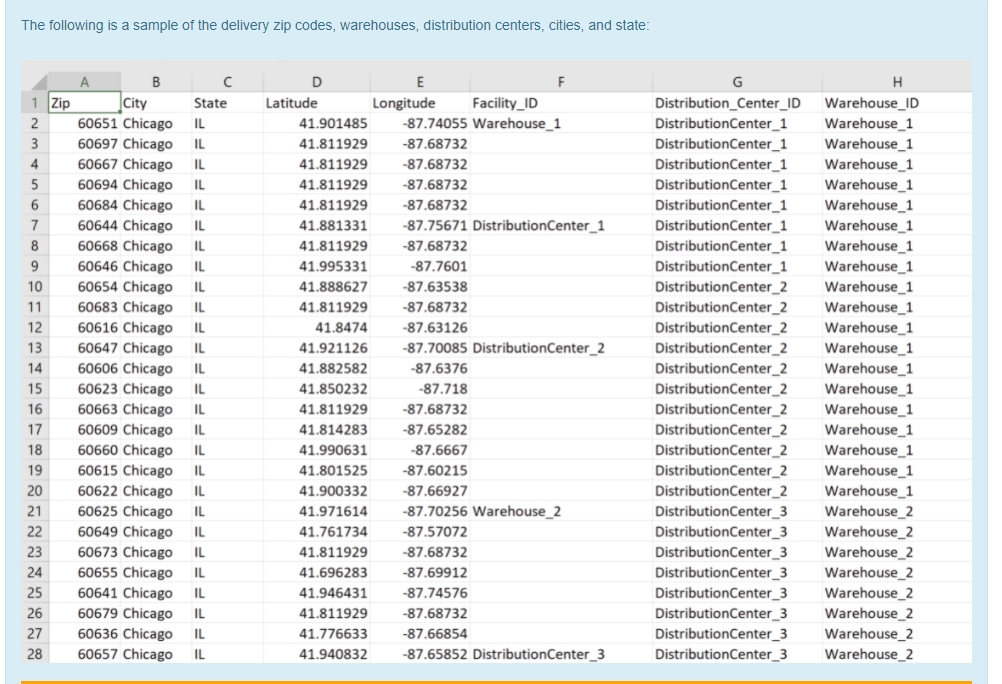Click DistributionCenter_1 in Facility_ID column

click(x=561, y=226)
